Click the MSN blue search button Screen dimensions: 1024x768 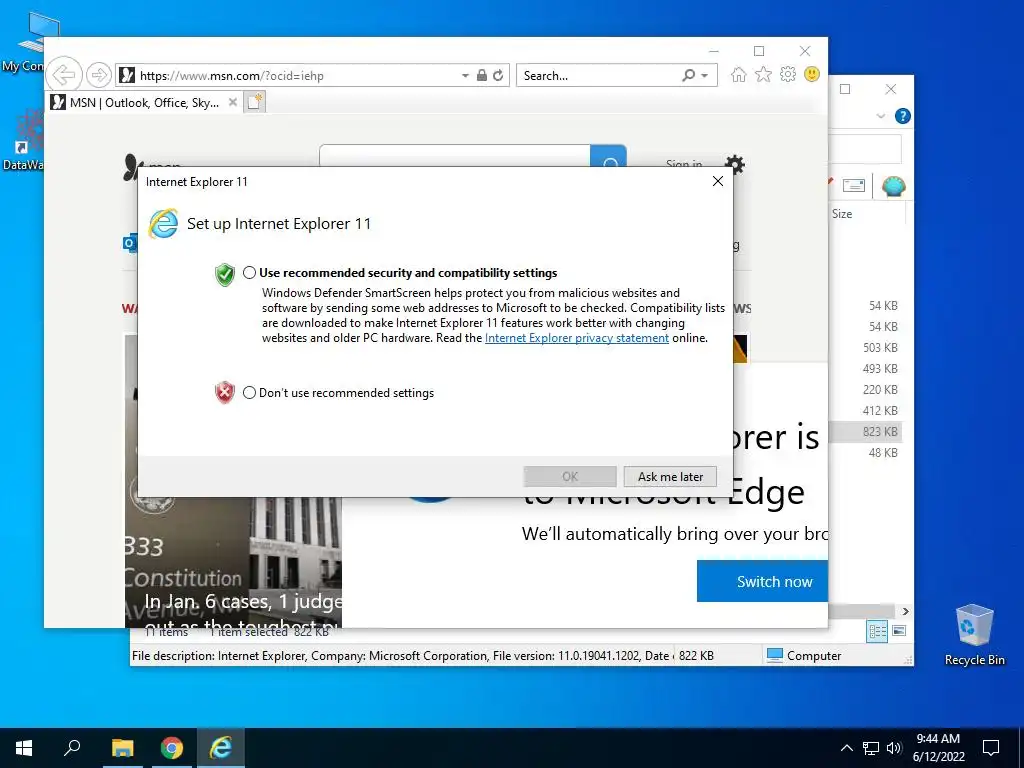click(609, 157)
